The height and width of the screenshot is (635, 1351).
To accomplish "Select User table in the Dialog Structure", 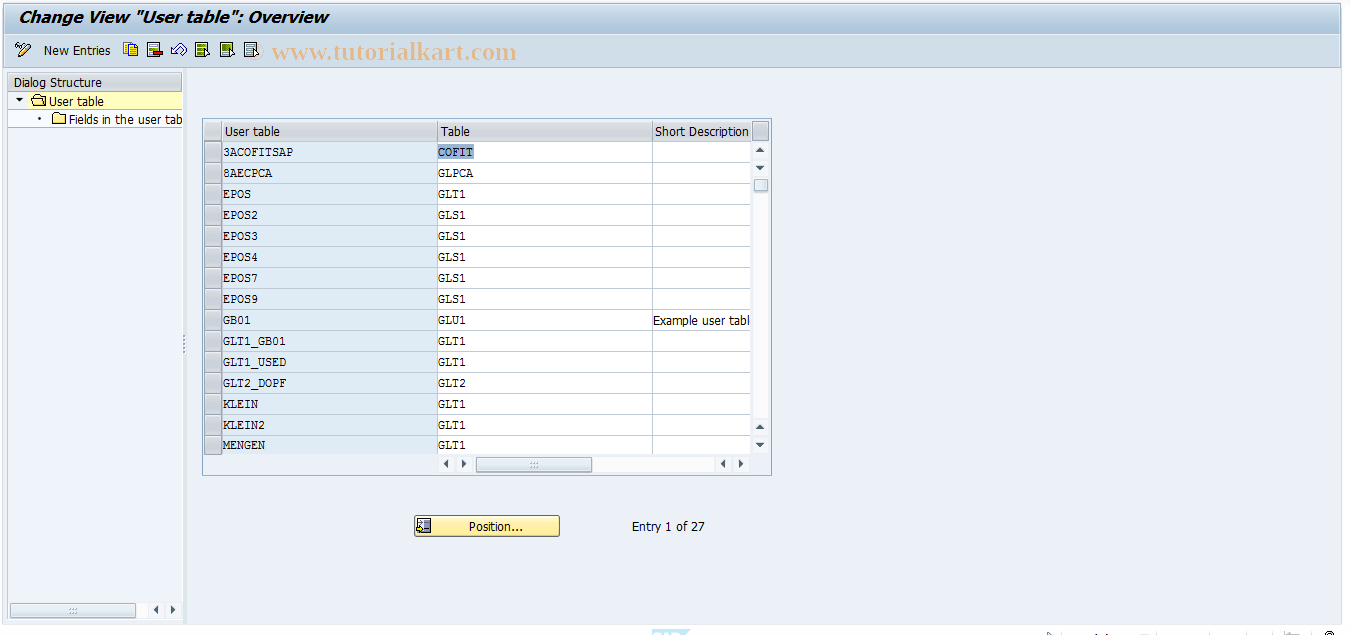I will [x=76, y=100].
